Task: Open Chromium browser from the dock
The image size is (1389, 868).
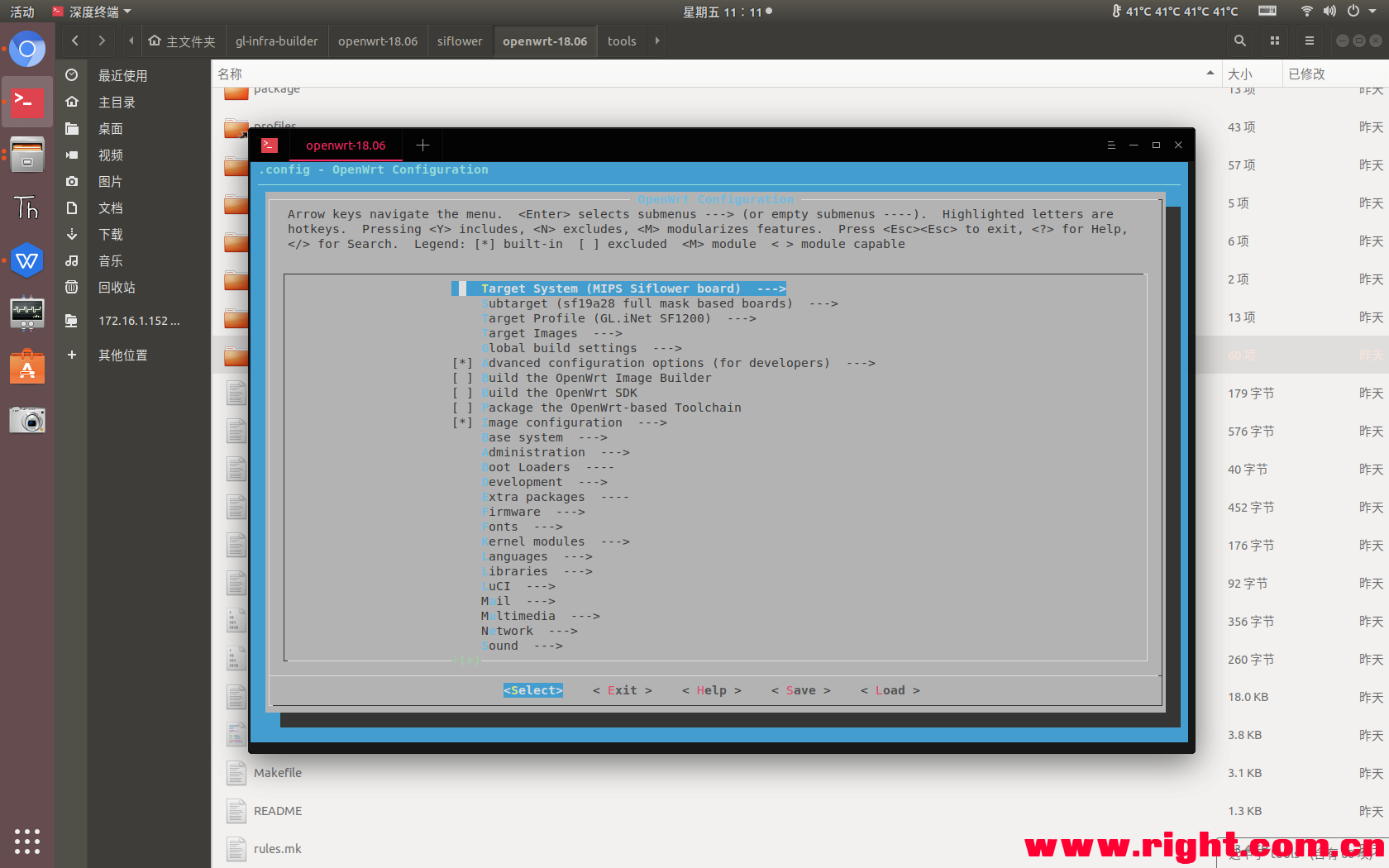Action: (27, 50)
